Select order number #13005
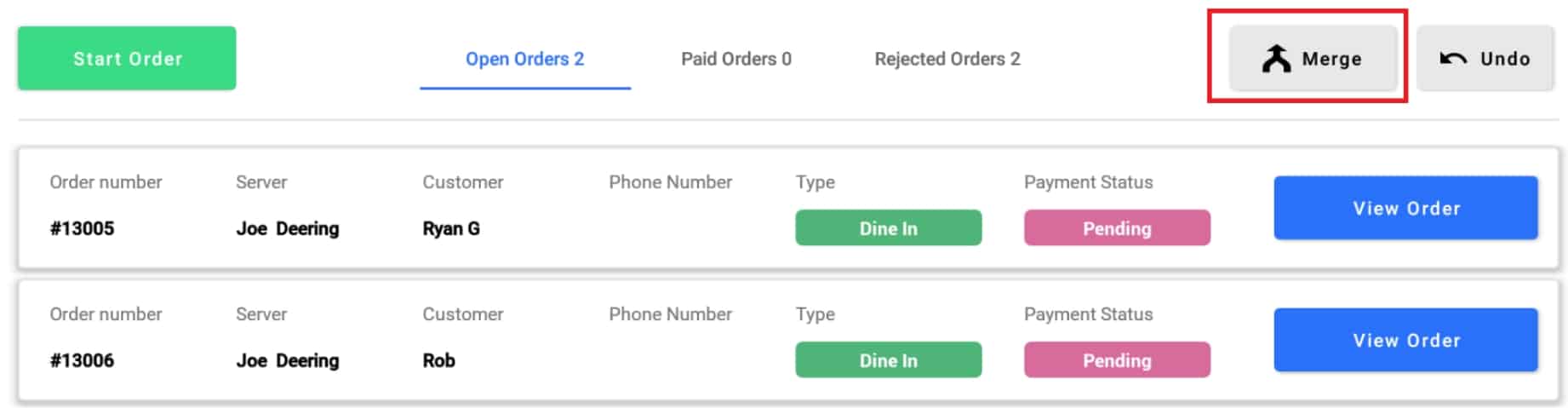Screen dimensions: 1568x408 coord(82,228)
